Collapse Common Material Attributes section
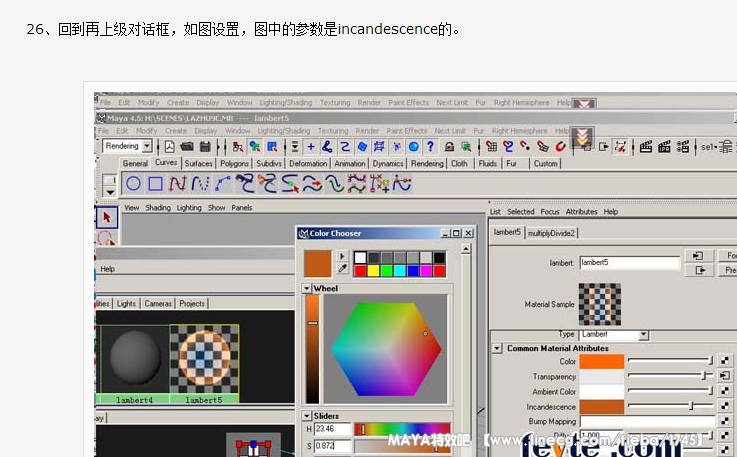The image size is (737, 457). tap(498, 348)
